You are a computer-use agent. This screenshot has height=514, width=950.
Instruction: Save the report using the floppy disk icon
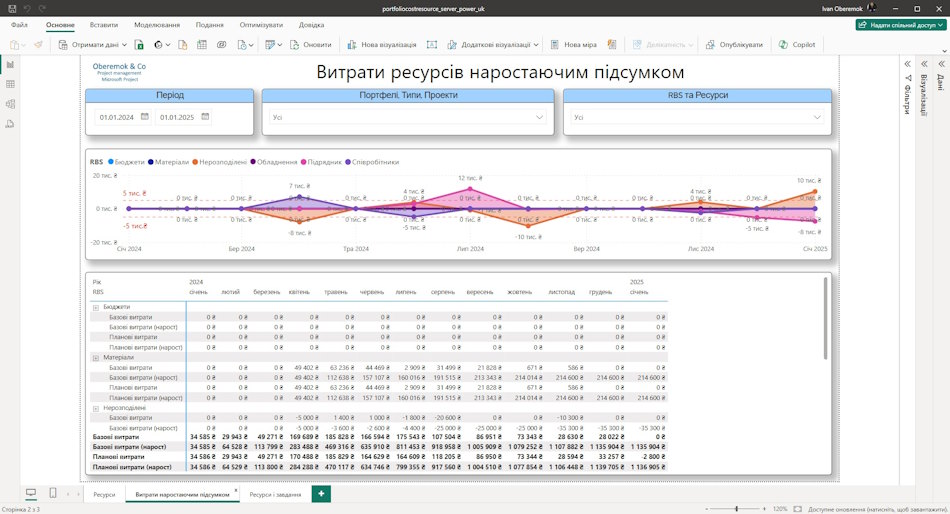click(x=12, y=8)
